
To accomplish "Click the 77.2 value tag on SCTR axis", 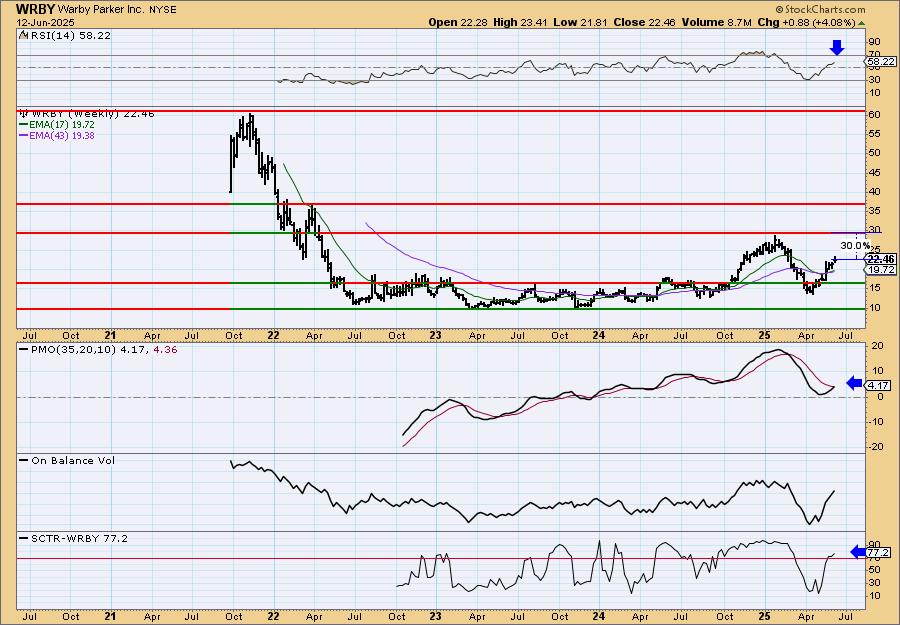I will click(x=879, y=553).
